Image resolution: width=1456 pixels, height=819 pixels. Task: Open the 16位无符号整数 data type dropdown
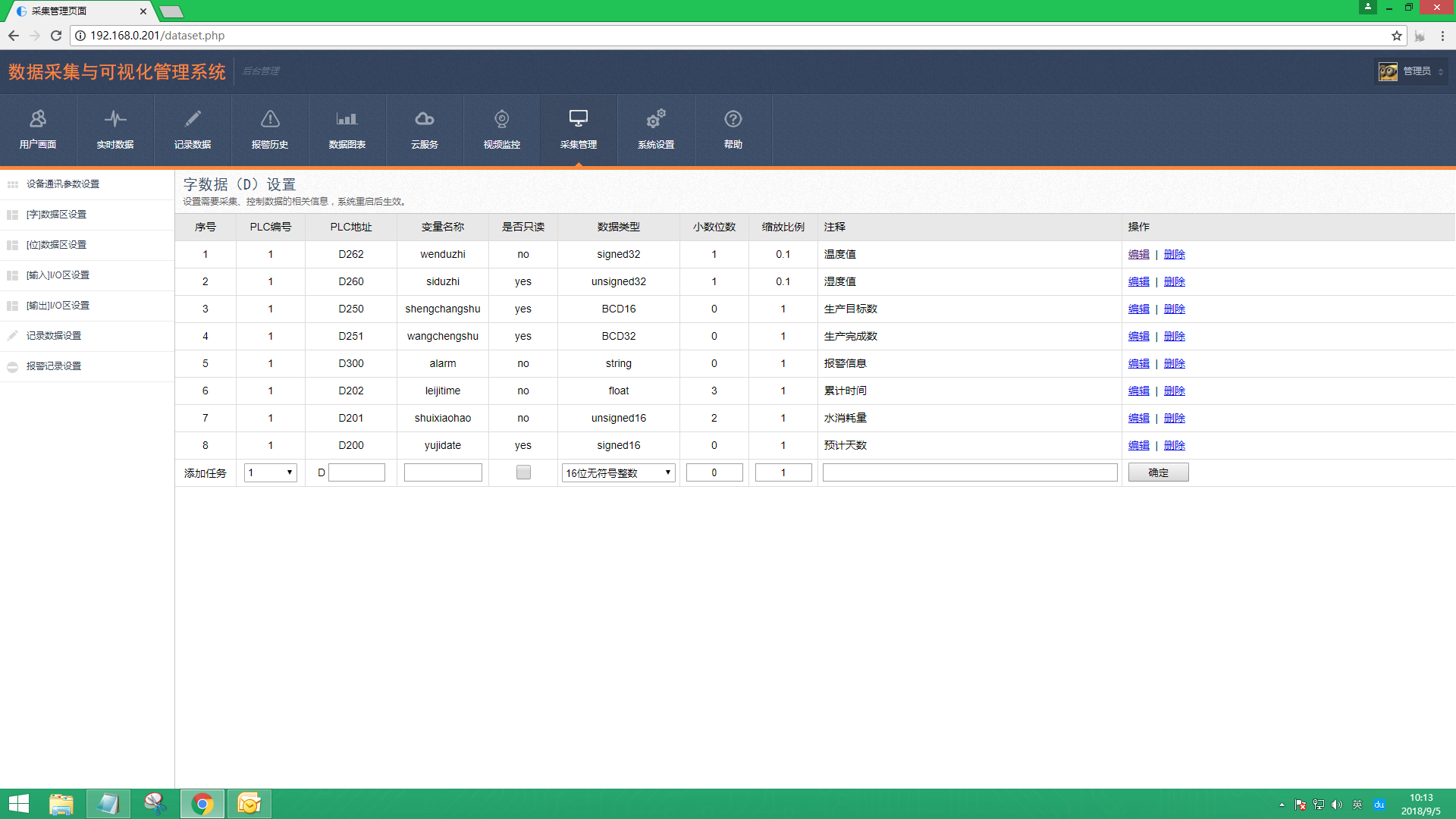(619, 472)
